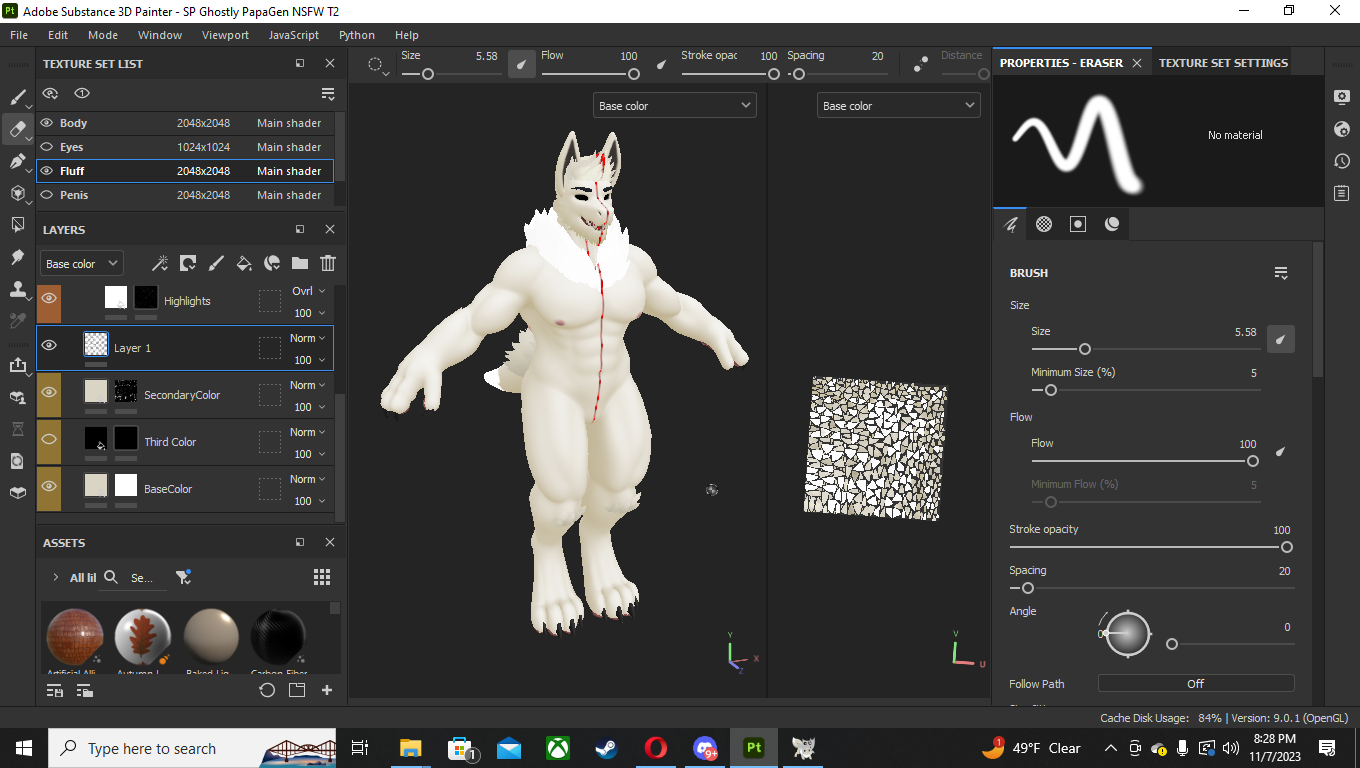Image resolution: width=1360 pixels, height=768 pixels.
Task: Click the Follow Path Off button
Action: 1195,684
